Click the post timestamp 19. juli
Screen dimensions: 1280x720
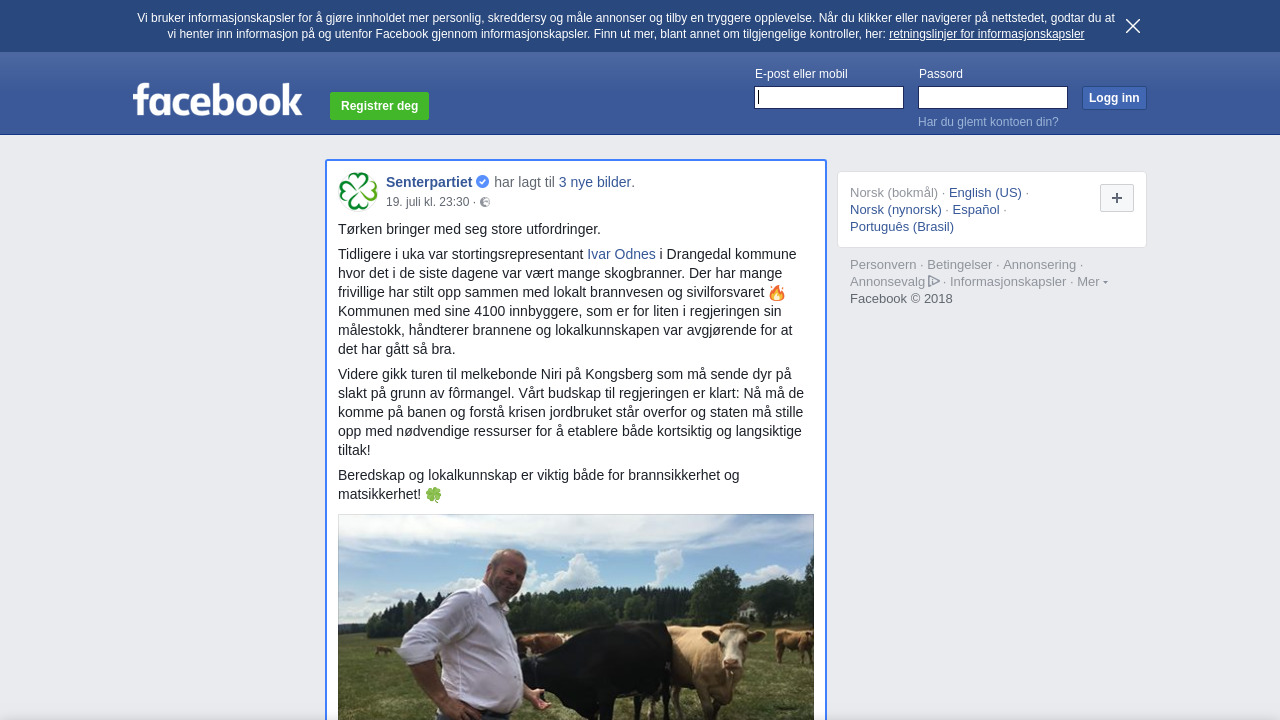[x=428, y=202]
